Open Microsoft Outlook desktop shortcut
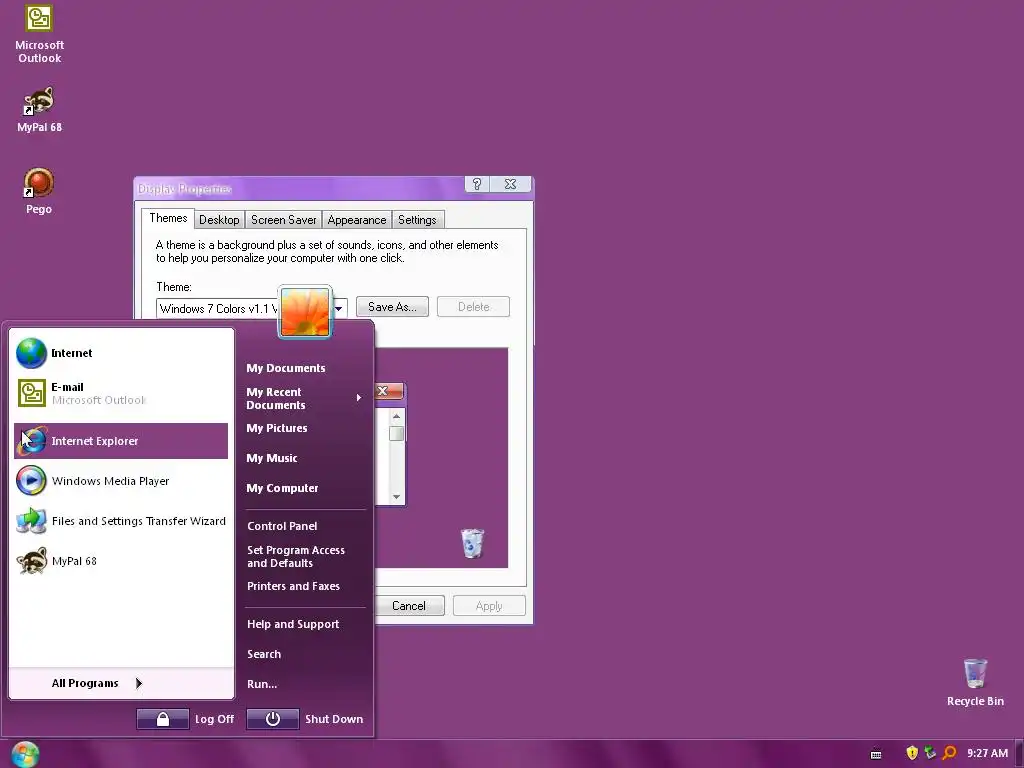The width and height of the screenshot is (1024, 768). point(39,34)
